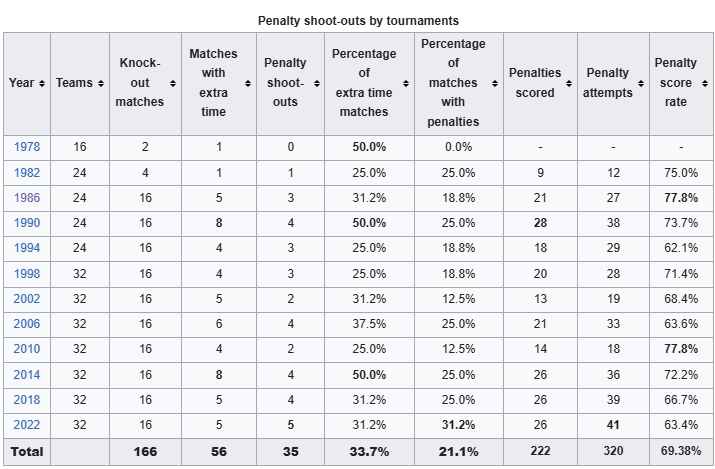Follow the visited 1986 link

[x=27, y=198]
